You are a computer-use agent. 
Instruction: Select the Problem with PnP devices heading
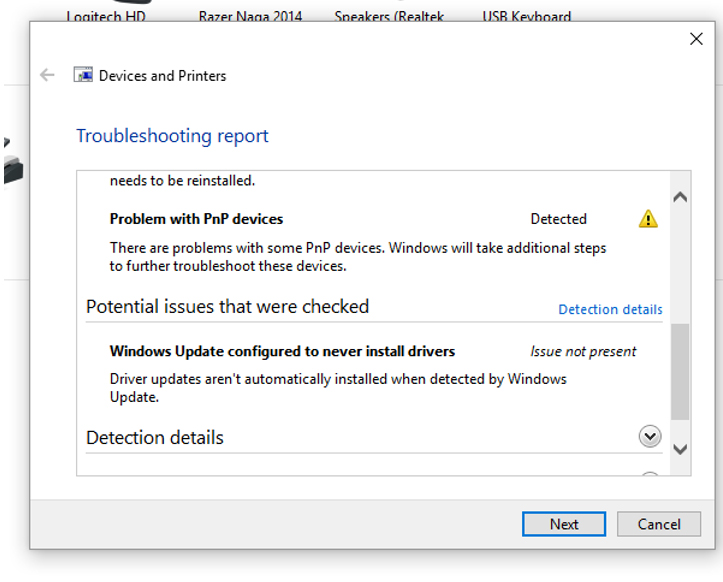pos(196,219)
